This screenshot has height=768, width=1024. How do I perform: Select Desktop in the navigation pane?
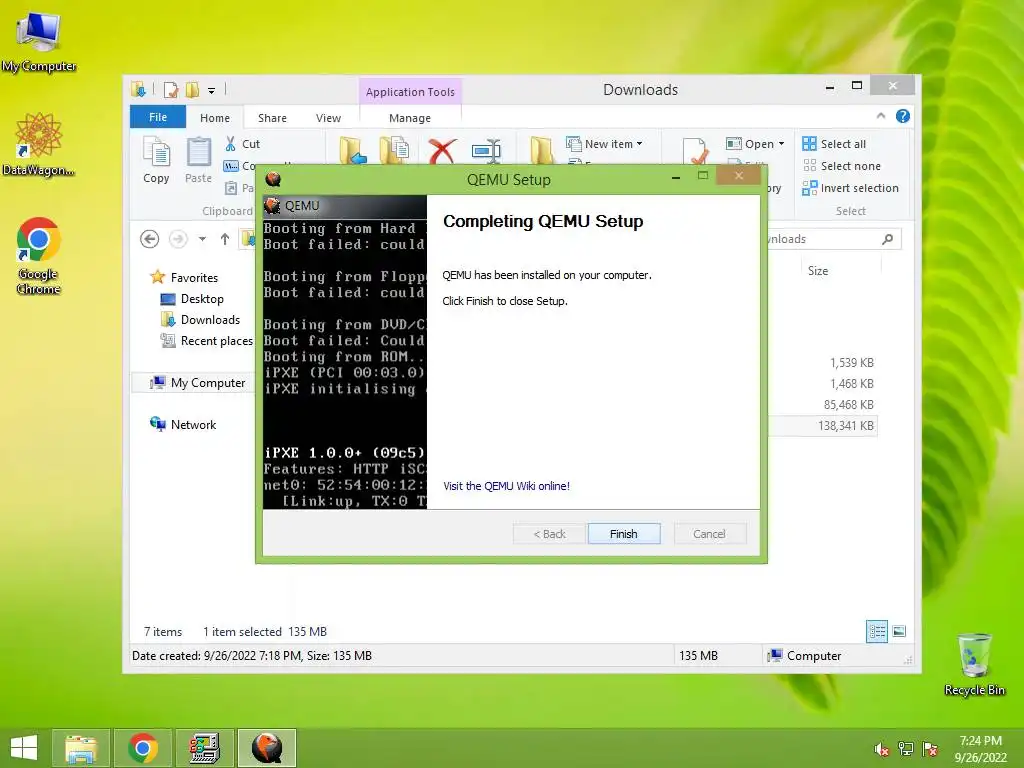[x=191, y=298]
